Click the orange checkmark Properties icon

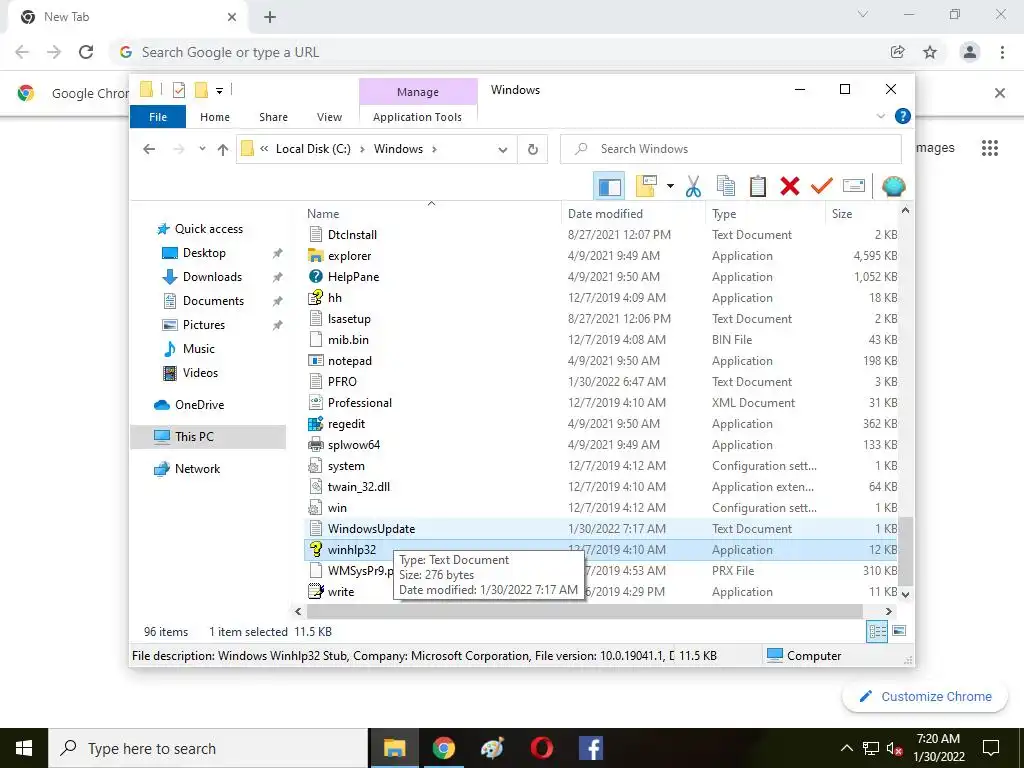pos(822,187)
